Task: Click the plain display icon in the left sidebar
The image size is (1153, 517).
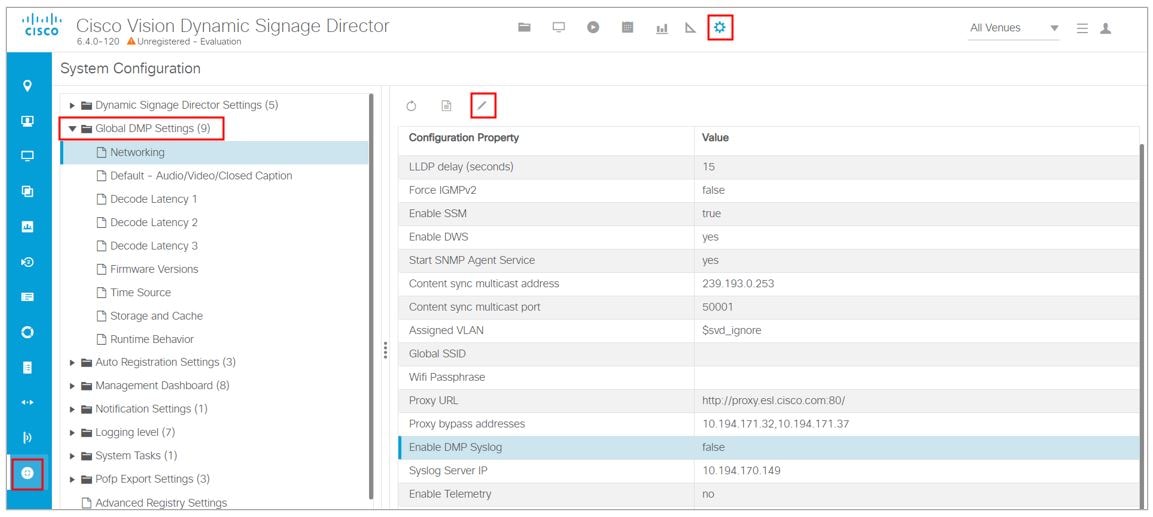Action: tap(28, 156)
